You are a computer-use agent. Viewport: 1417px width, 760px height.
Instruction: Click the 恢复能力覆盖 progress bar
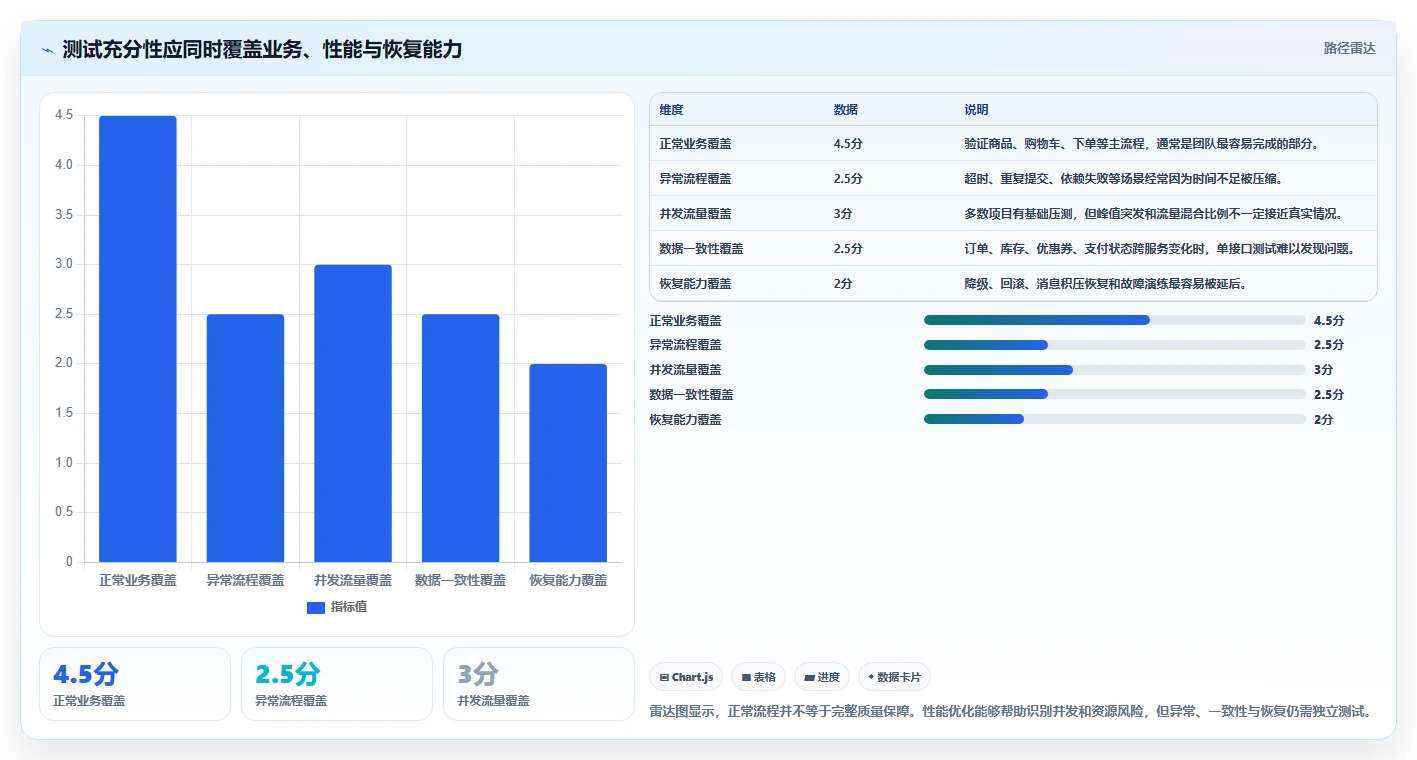point(1115,419)
